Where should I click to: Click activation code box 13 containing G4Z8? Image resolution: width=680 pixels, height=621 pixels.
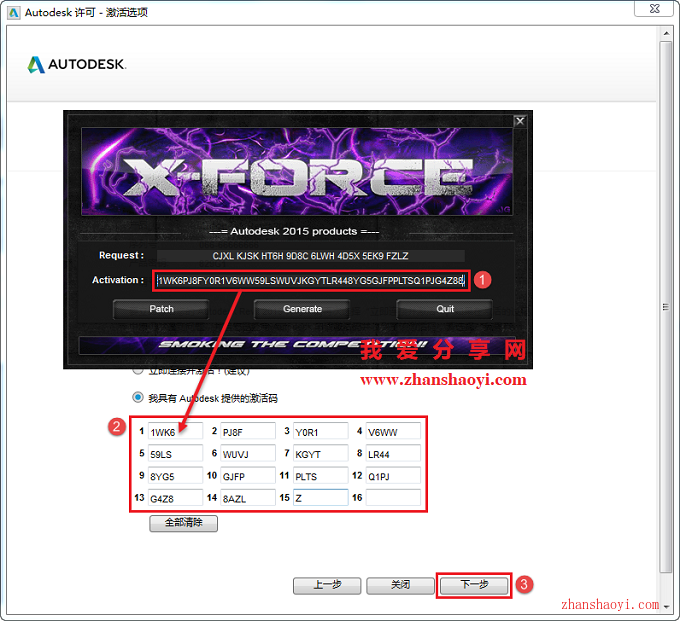(175, 497)
